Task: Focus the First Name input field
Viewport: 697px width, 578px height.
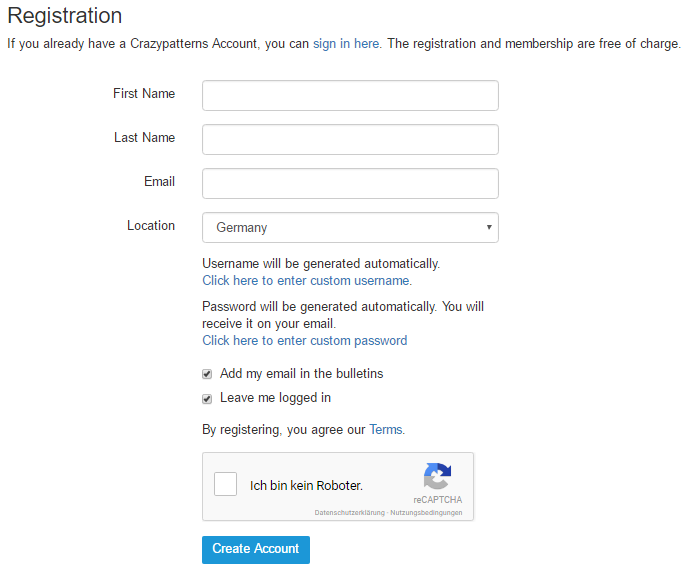Action: pyautogui.click(x=350, y=96)
